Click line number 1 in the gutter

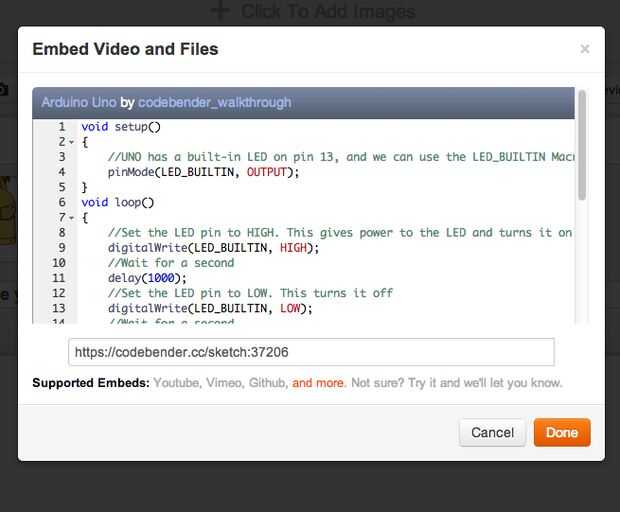point(62,127)
